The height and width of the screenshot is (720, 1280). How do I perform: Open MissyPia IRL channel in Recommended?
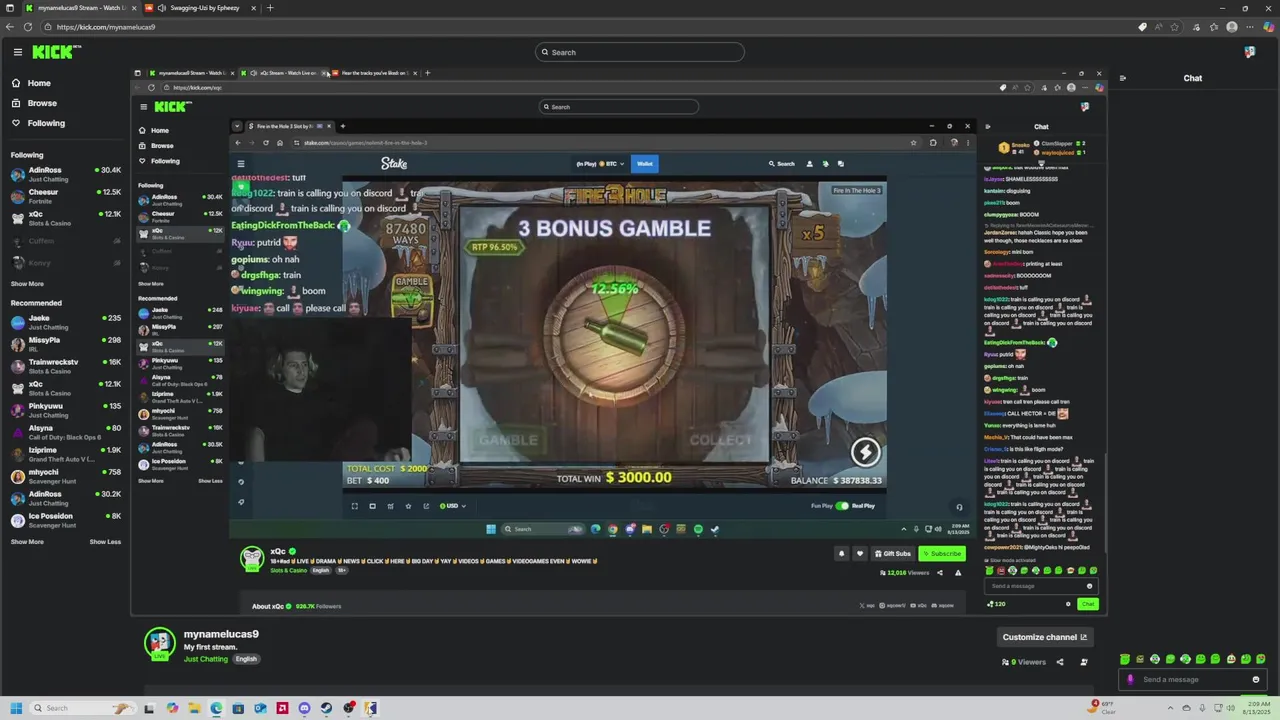65,344
